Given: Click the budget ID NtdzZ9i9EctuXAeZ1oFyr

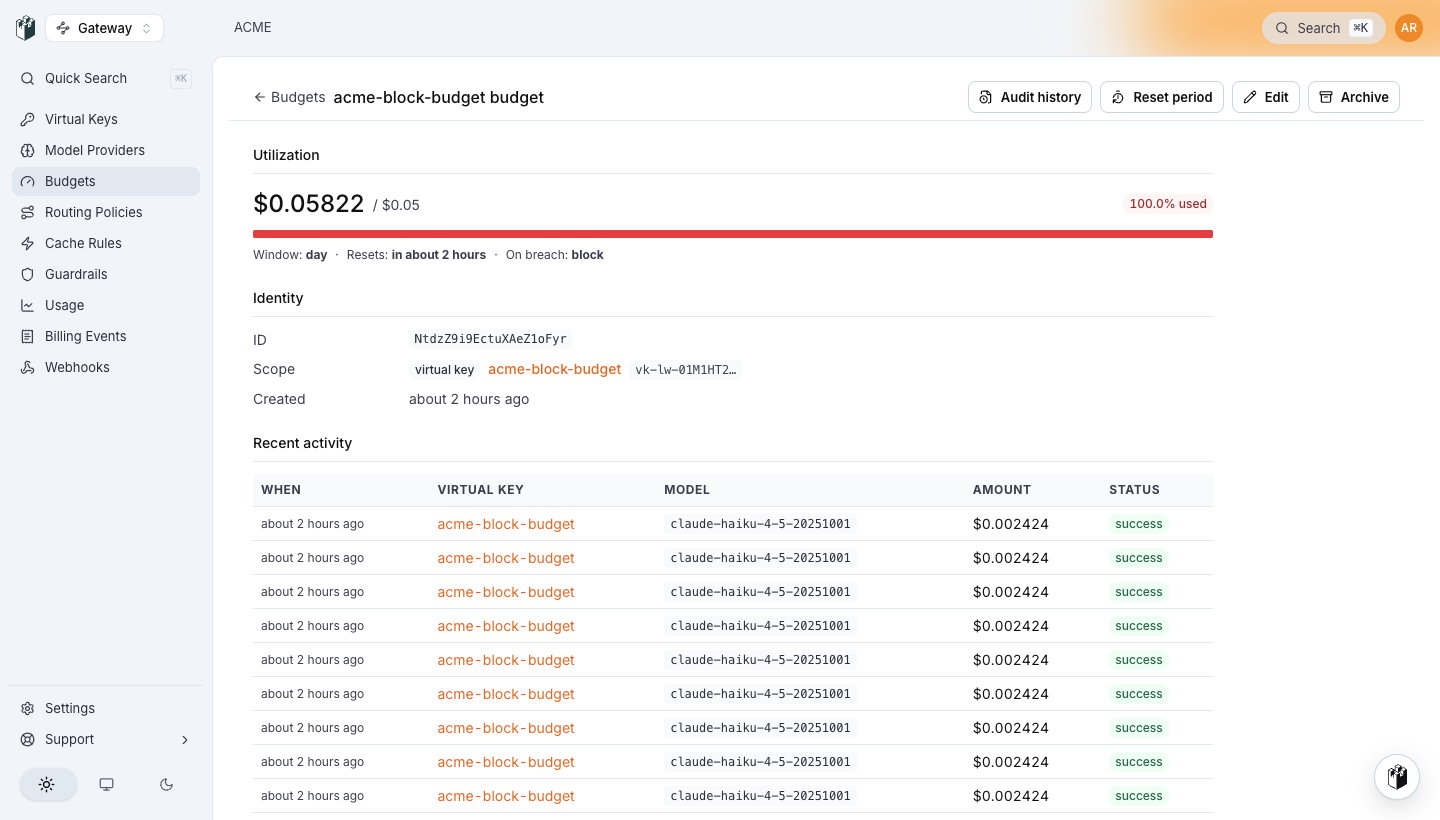Looking at the screenshot, I should pos(490,339).
